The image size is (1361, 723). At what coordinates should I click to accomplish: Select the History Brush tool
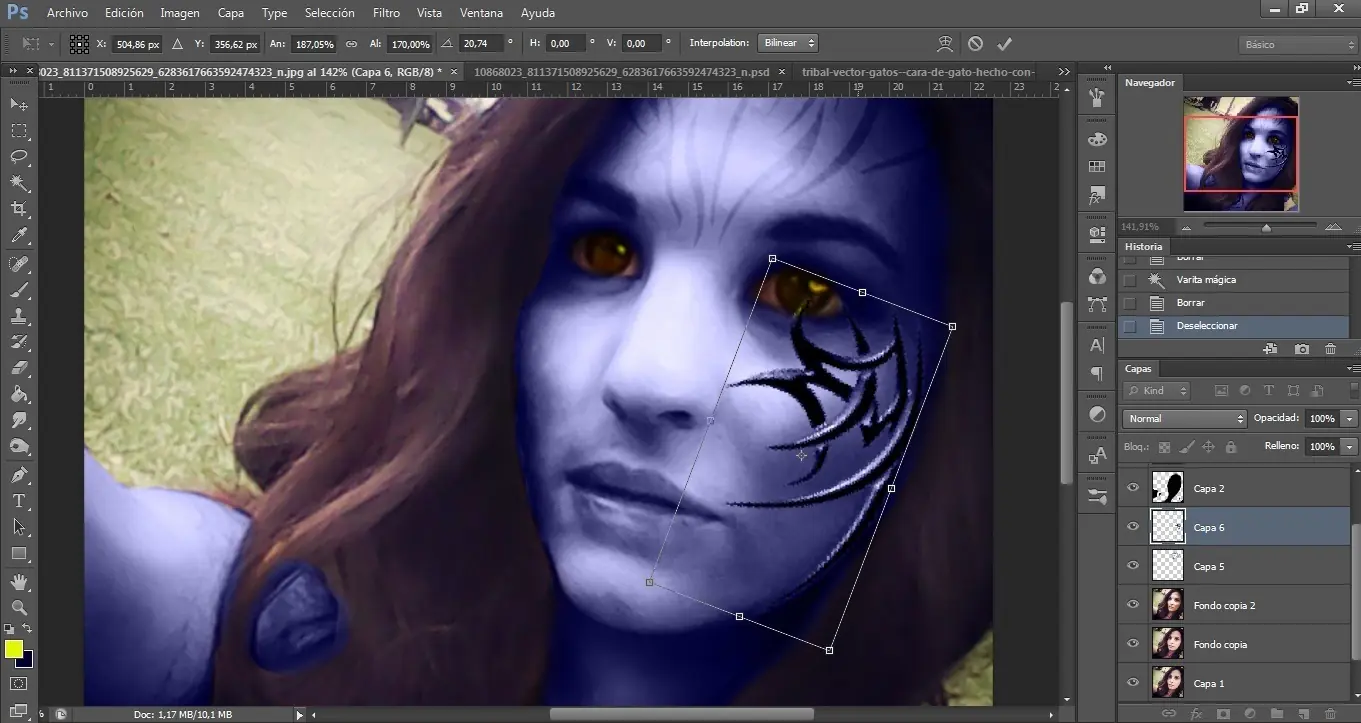(19, 342)
